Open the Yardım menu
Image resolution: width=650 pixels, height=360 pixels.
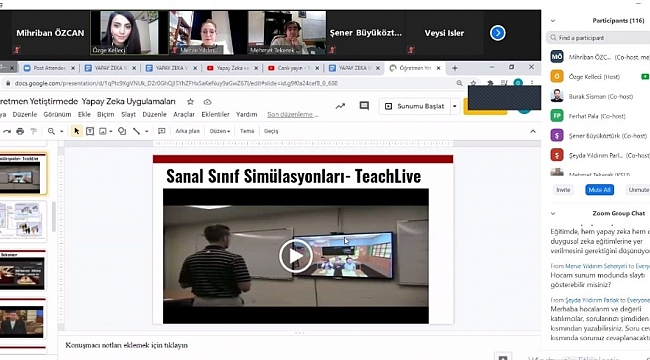pyautogui.click(x=247, y=114)
